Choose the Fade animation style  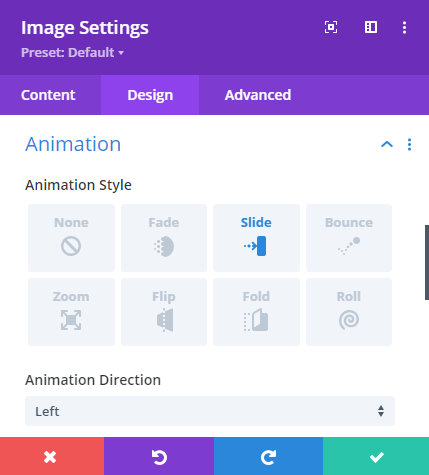(164, 238)
